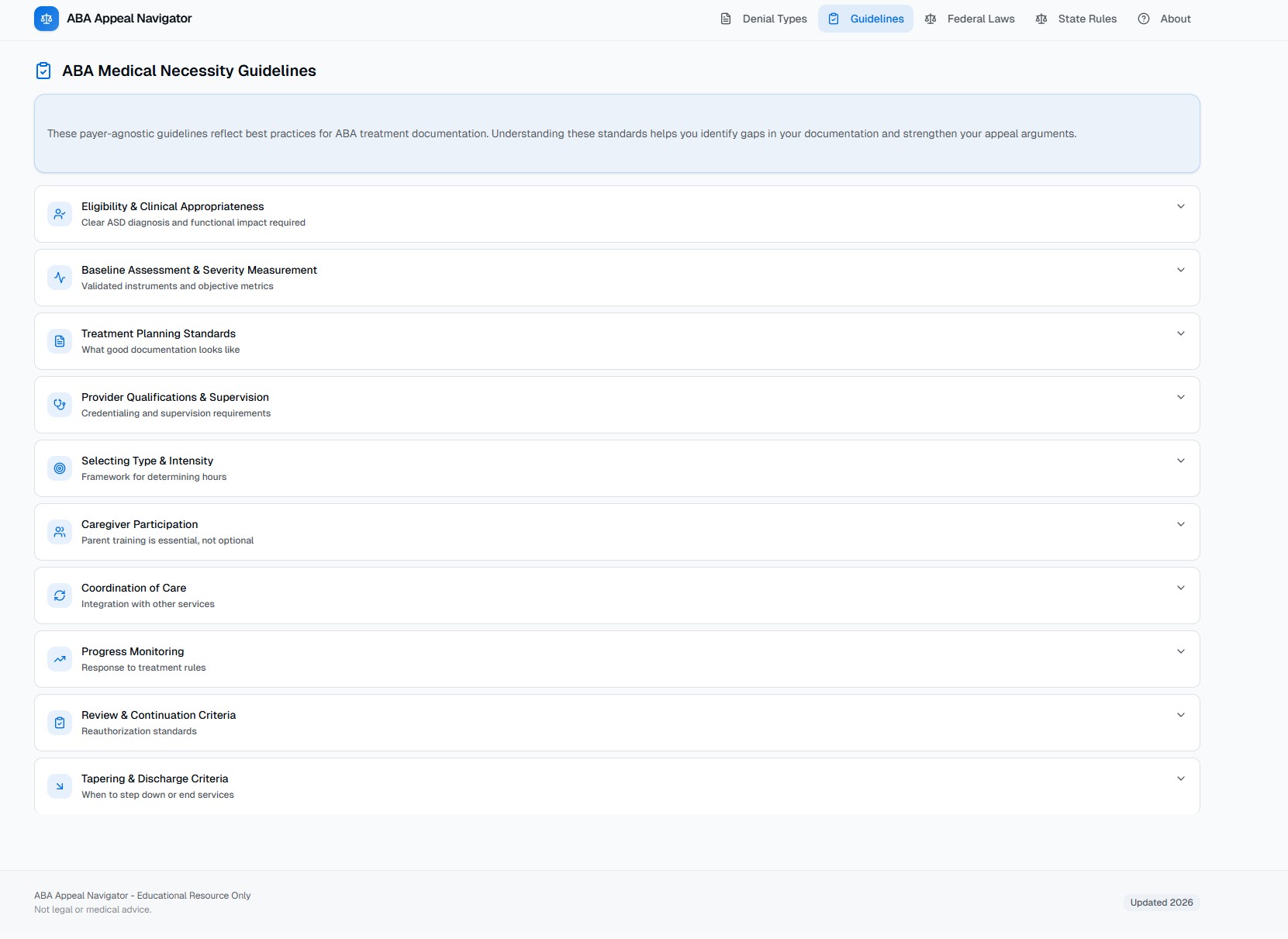The height and width of the screenshot is (939, 1288).
Task: Click the stethoscope icon for Provider Qualifications
Action: [60, 405]
